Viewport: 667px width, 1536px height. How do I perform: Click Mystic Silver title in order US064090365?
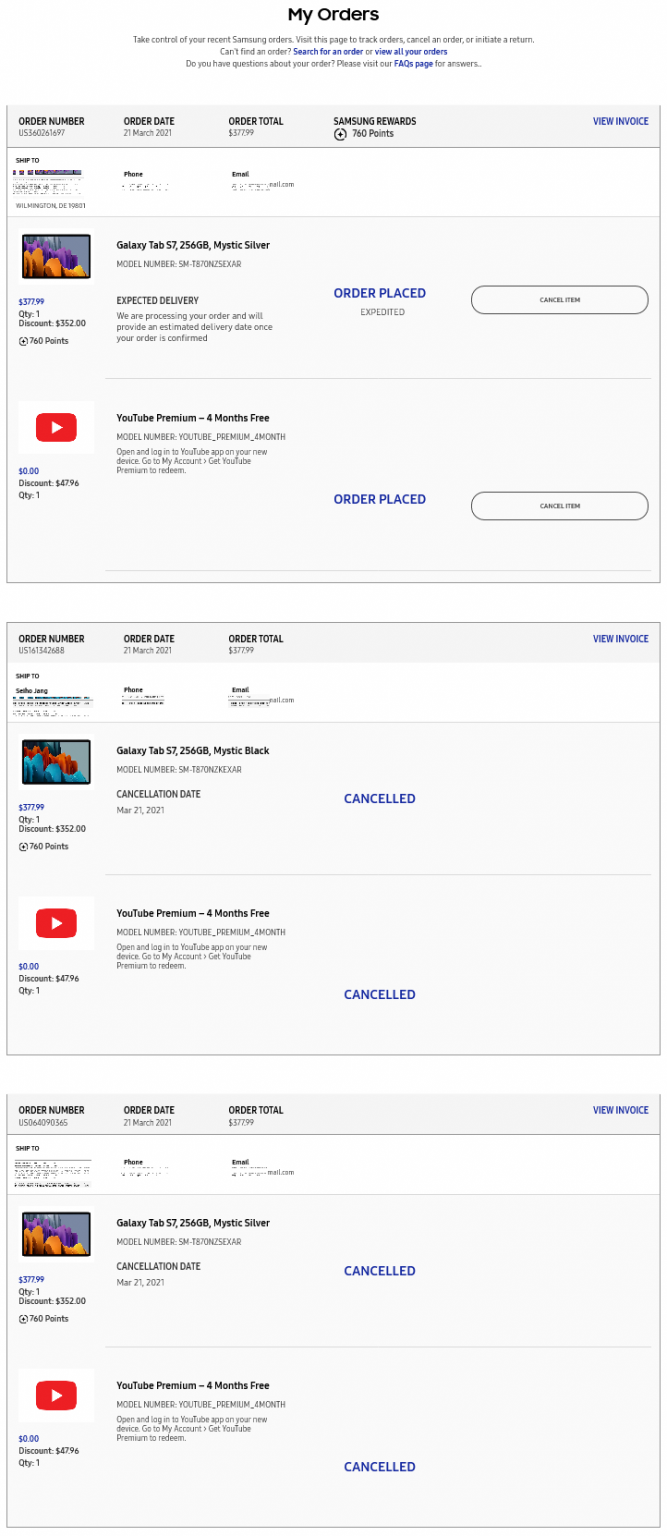pos(193,1223)
